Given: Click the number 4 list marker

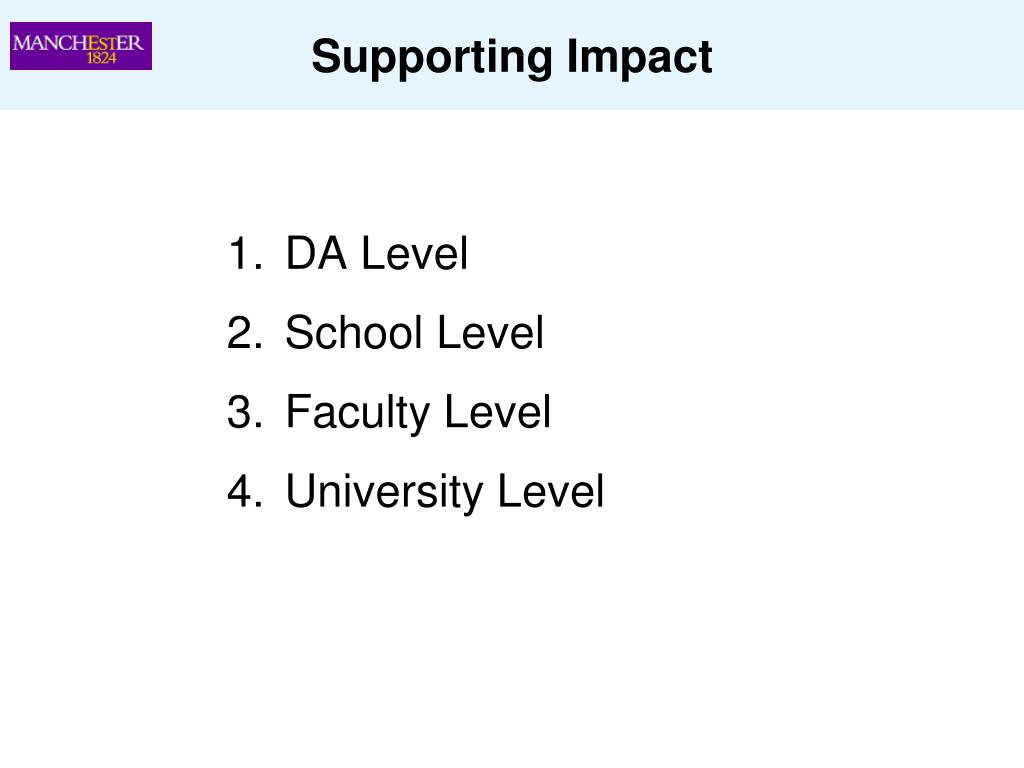Looking at the screenshot, I should (x=245, y=491).
